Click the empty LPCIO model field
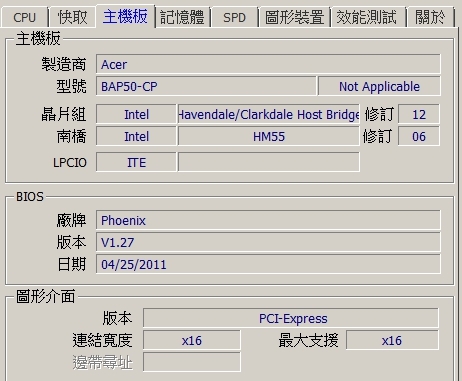 [x=269, y=162]
